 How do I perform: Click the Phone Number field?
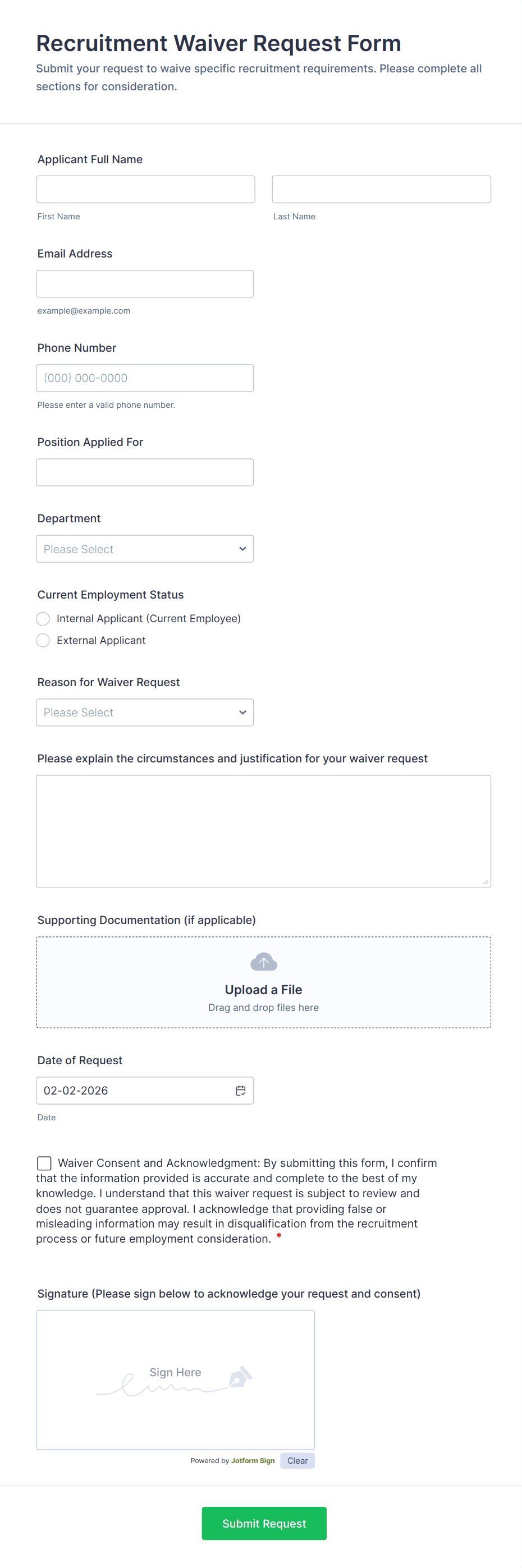145,378
